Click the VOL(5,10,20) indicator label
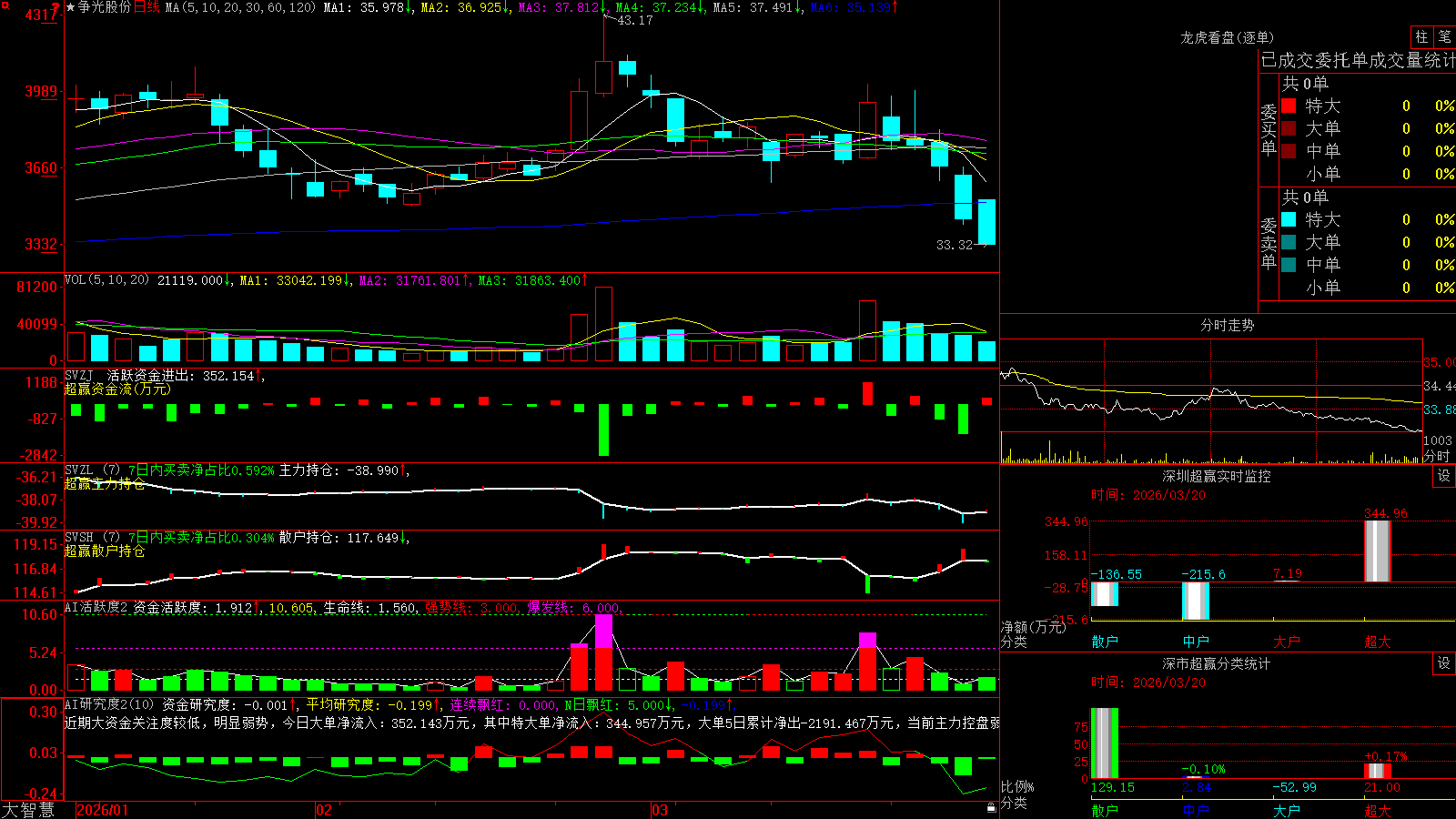The image size is (1456, 819). coord(106,280)
